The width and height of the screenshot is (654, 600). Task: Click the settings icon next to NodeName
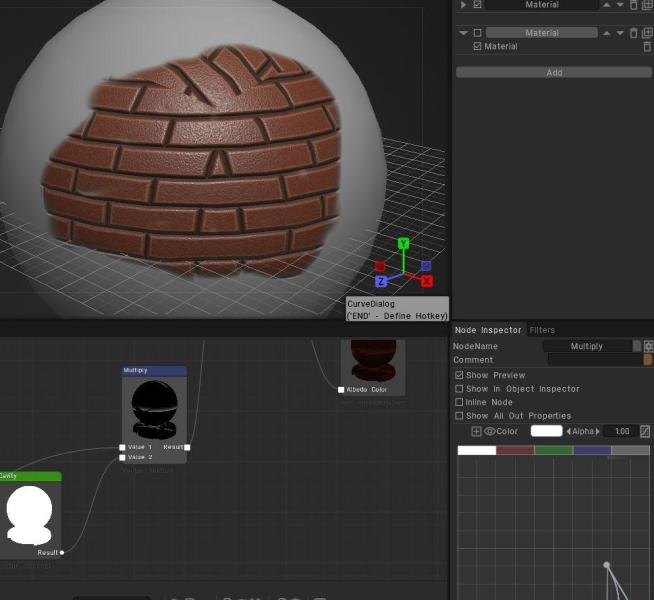648,346
